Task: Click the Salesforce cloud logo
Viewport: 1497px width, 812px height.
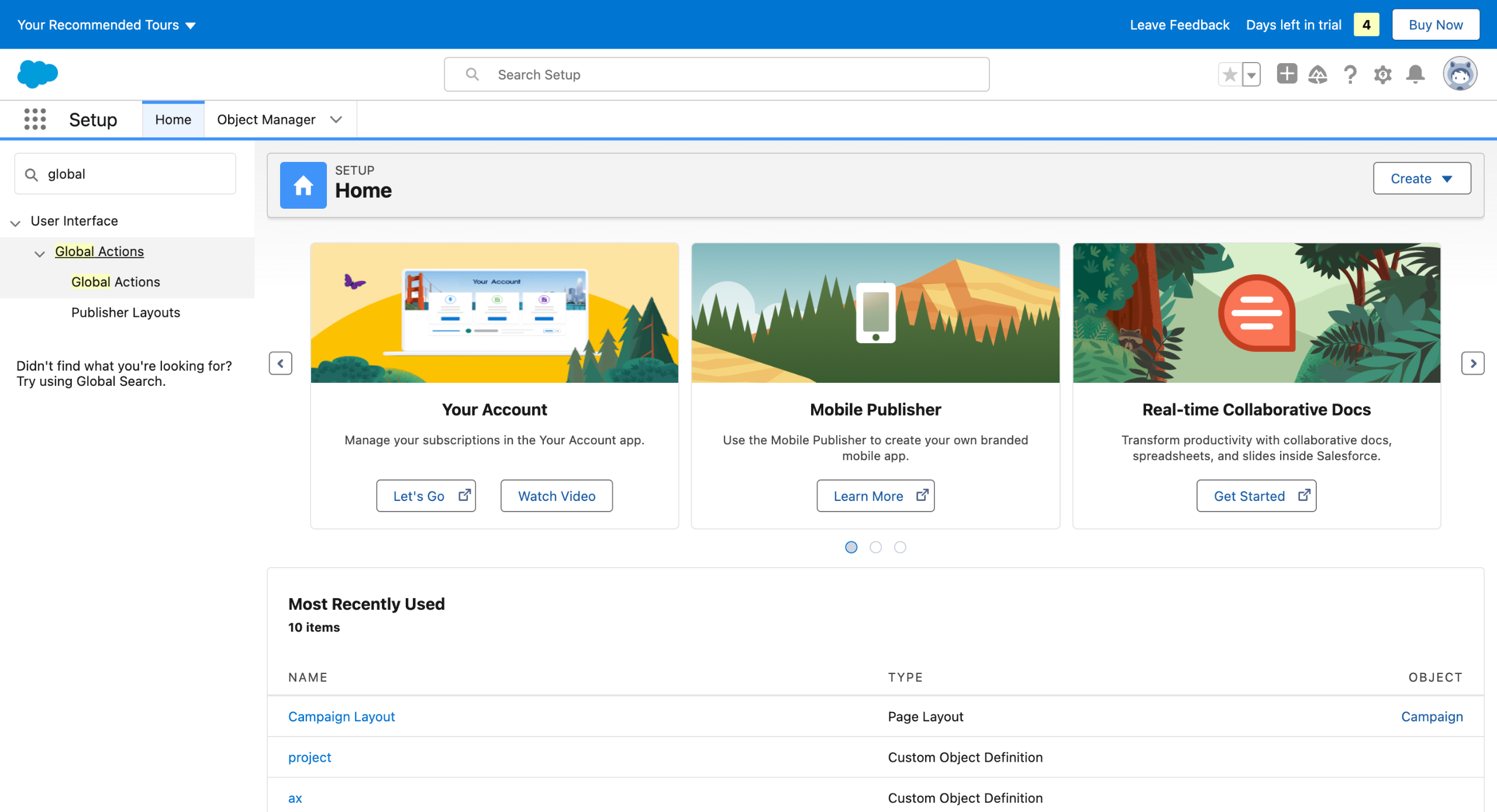Action: coord(38,74)
